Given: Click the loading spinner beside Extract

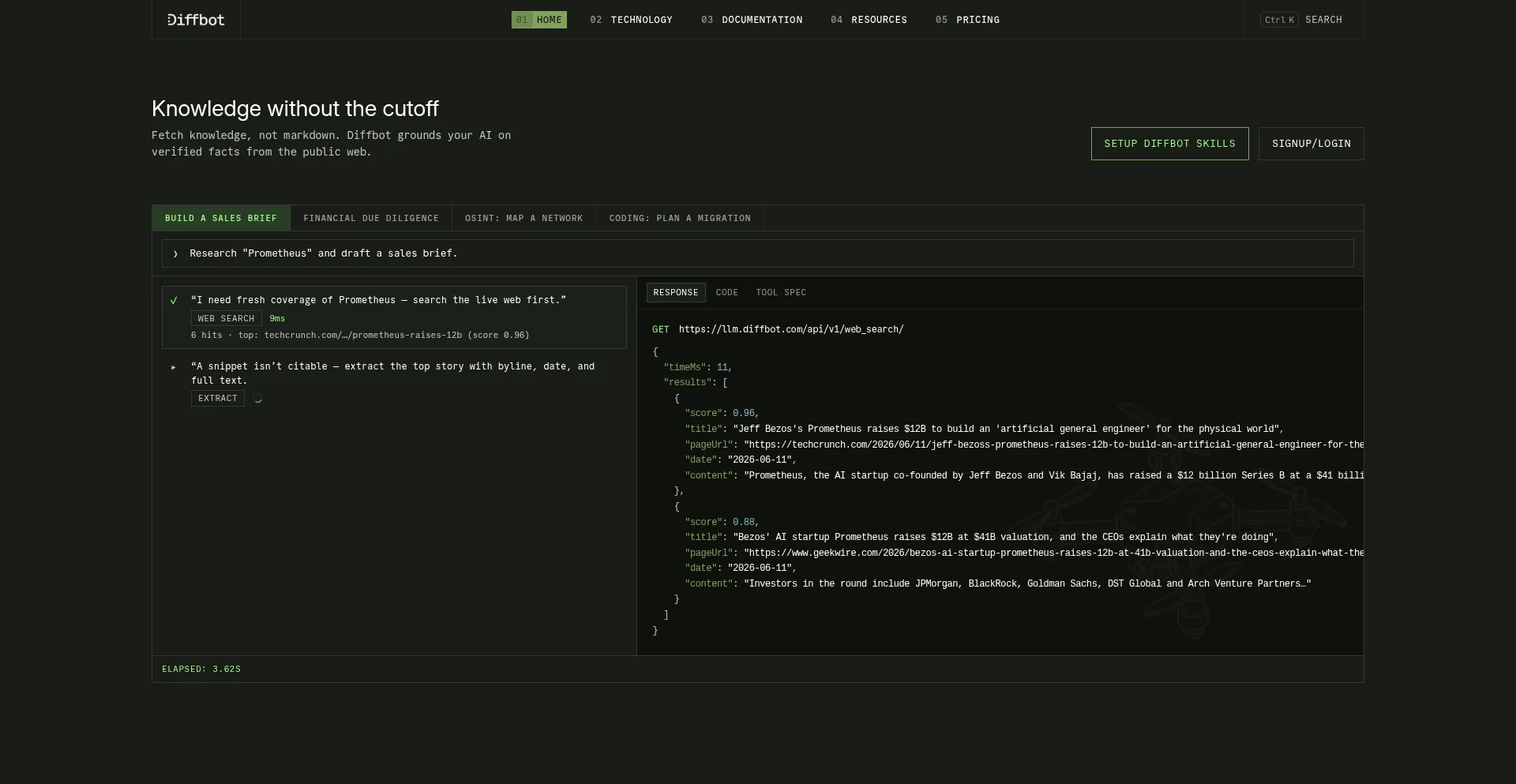Looking at the screenshot, I should [x=257, y=399].
